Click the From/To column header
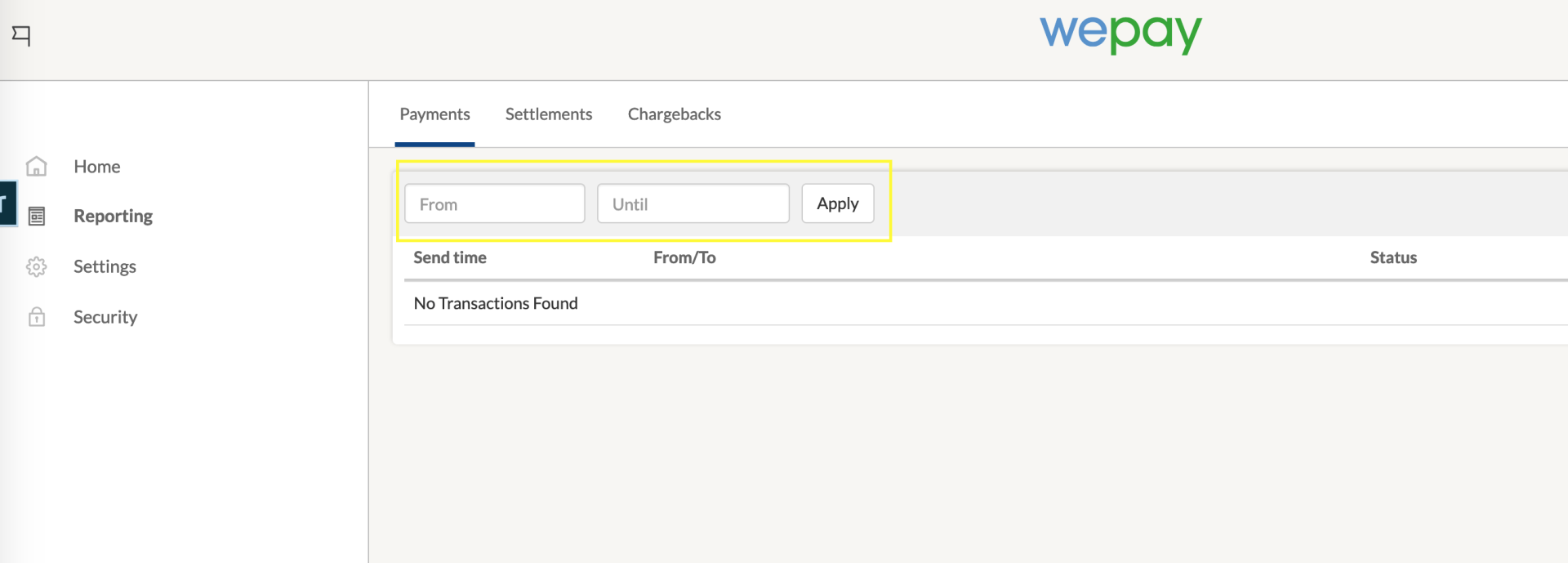 coord(684,258)
